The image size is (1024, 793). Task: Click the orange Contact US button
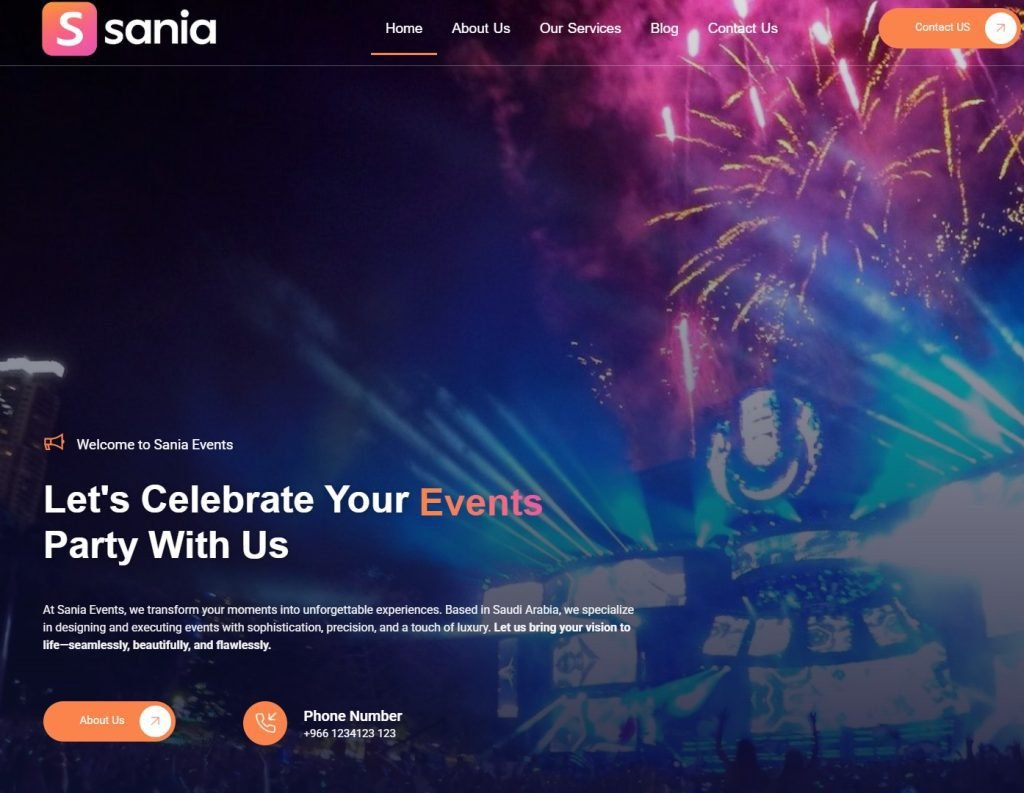[950, 28]
